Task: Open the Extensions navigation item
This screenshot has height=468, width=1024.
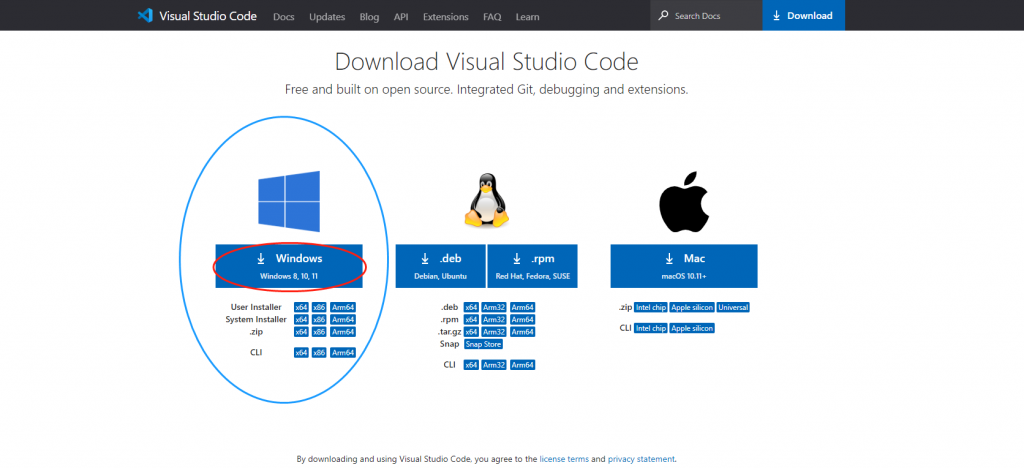Action: (445, 16)
